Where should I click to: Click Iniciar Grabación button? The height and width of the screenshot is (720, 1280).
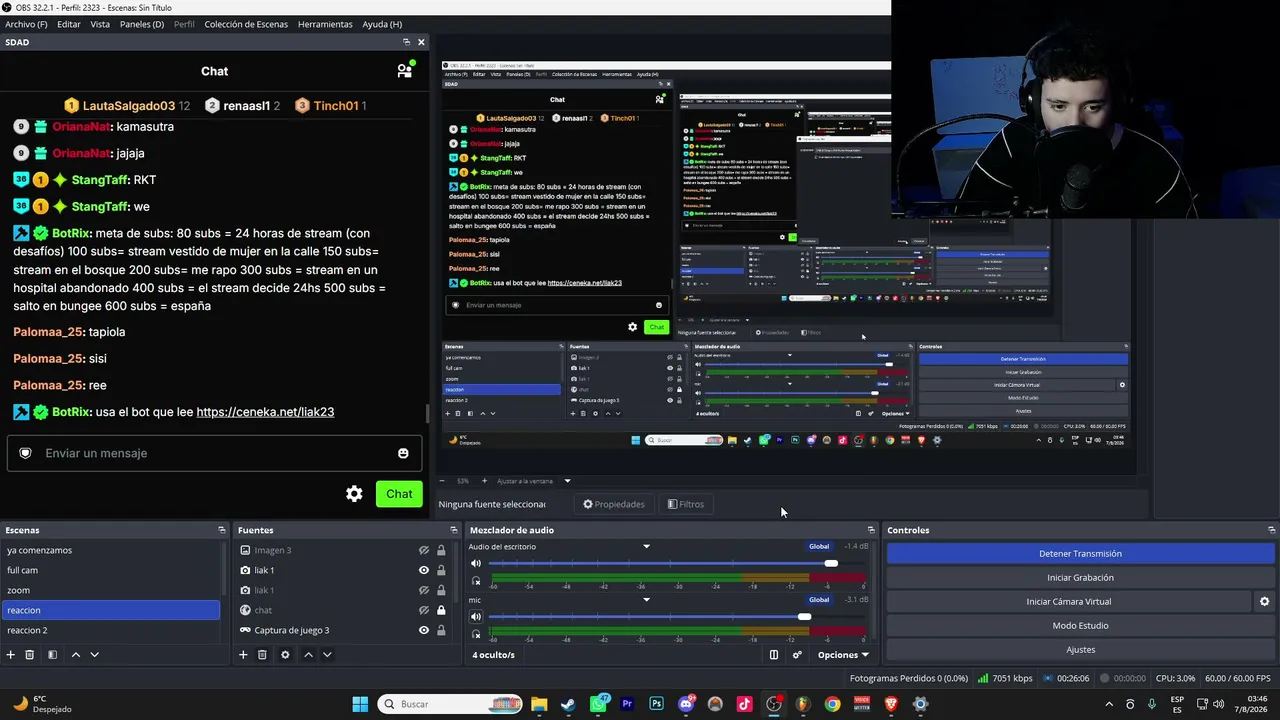click(1080, 578)
